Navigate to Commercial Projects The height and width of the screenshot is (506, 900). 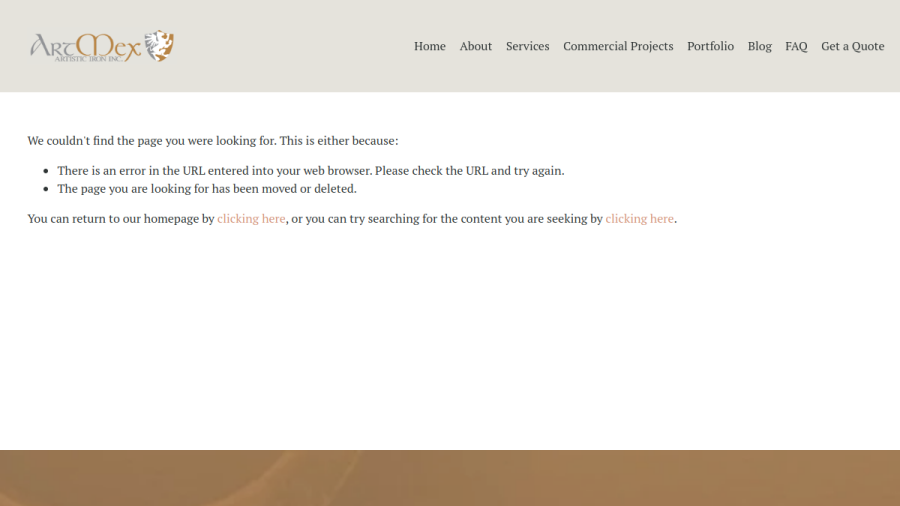[x=618, y=46]
